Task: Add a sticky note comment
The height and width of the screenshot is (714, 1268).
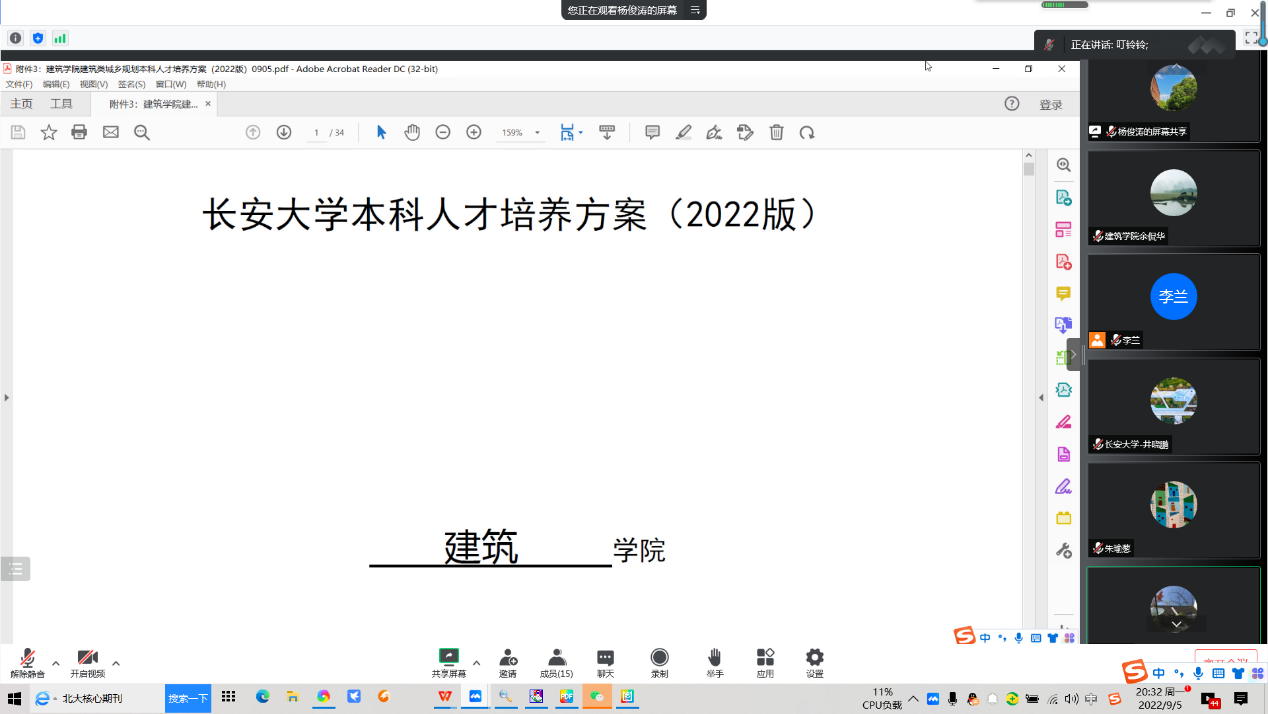Action: pos(652,133)
